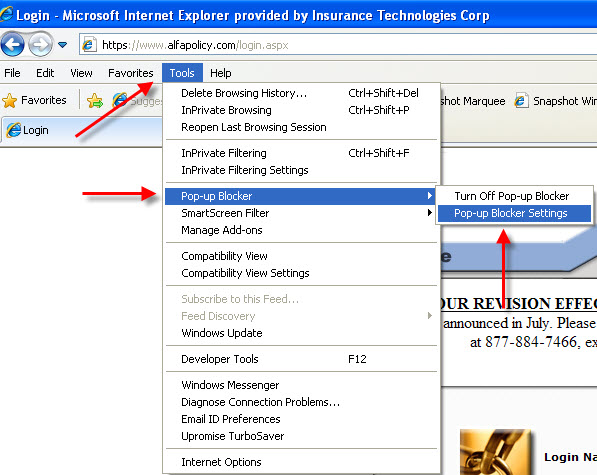The height and width of the screenshot is (475, 597).
Task: Click the Snapshot Marquee favorites link
Action: (473, 101)
